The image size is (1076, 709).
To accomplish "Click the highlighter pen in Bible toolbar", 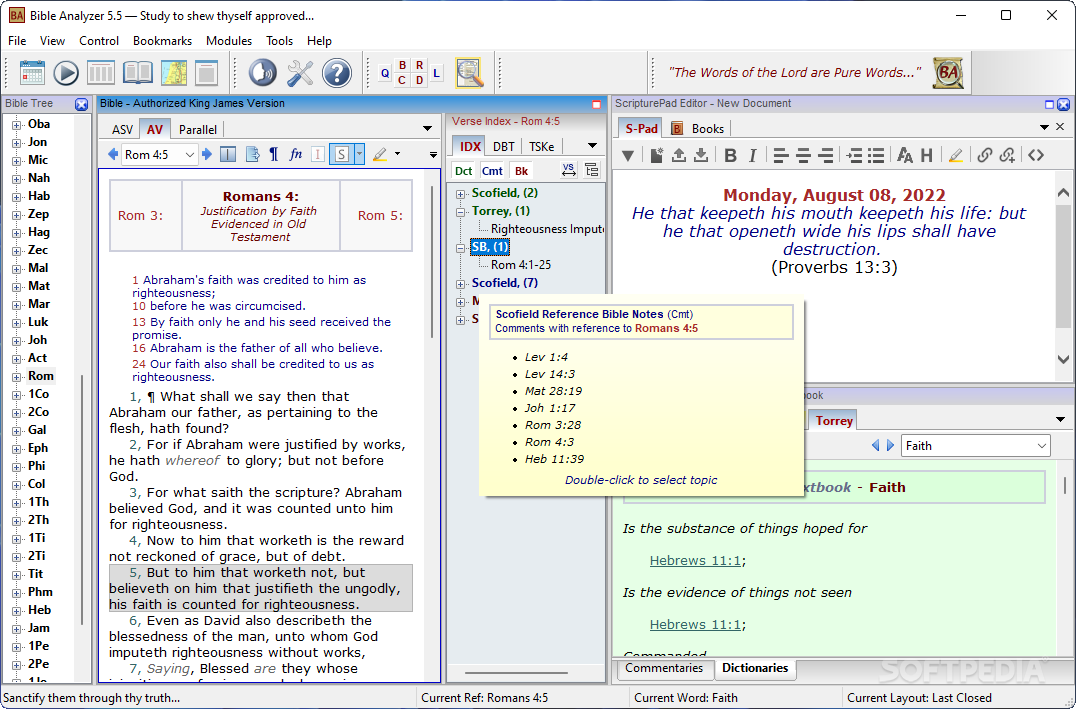I will point(380,154).
